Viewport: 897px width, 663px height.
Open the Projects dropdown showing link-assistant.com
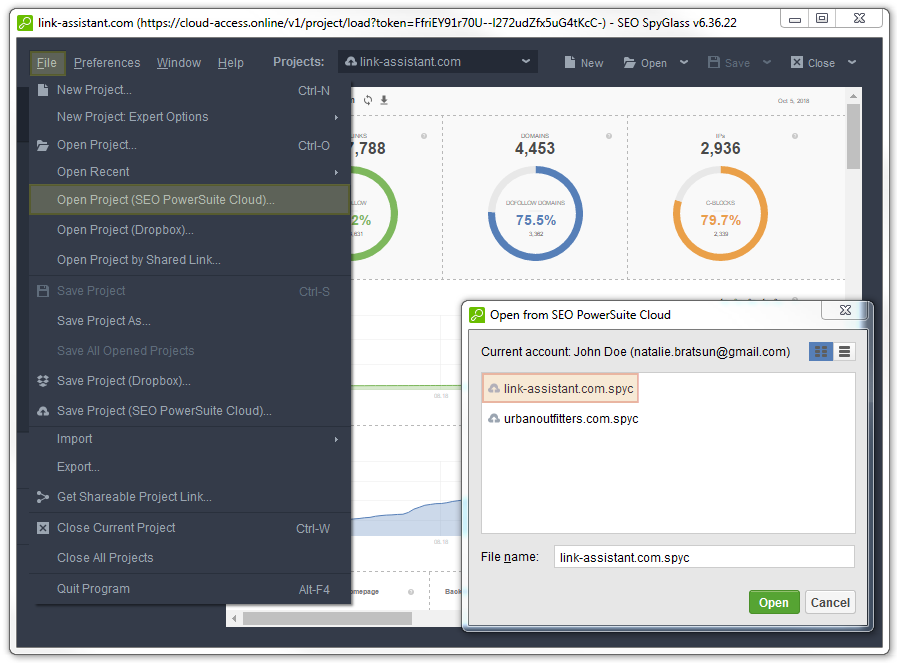click(438, 62)
